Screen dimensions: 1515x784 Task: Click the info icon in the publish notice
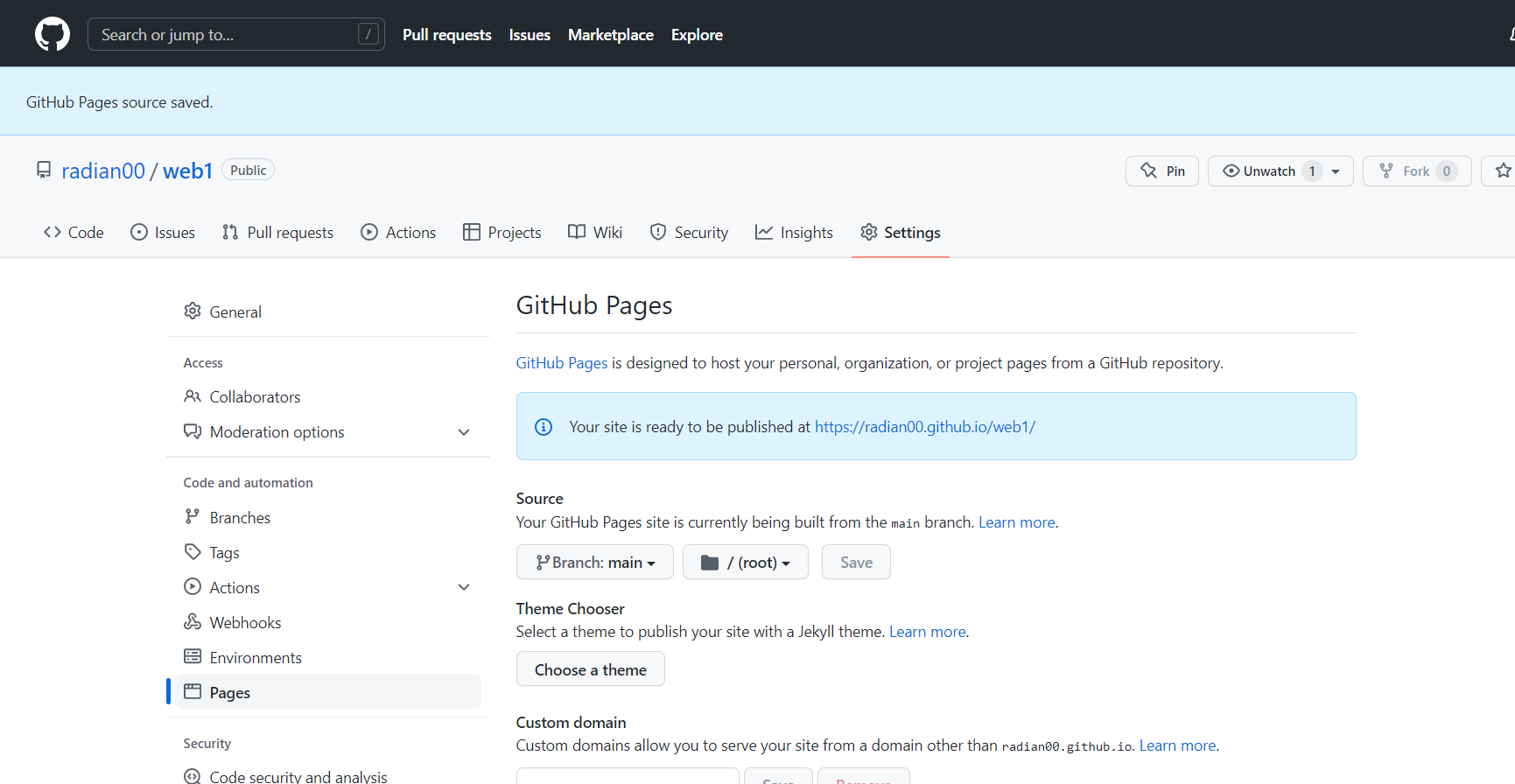[x=544, y=427]
